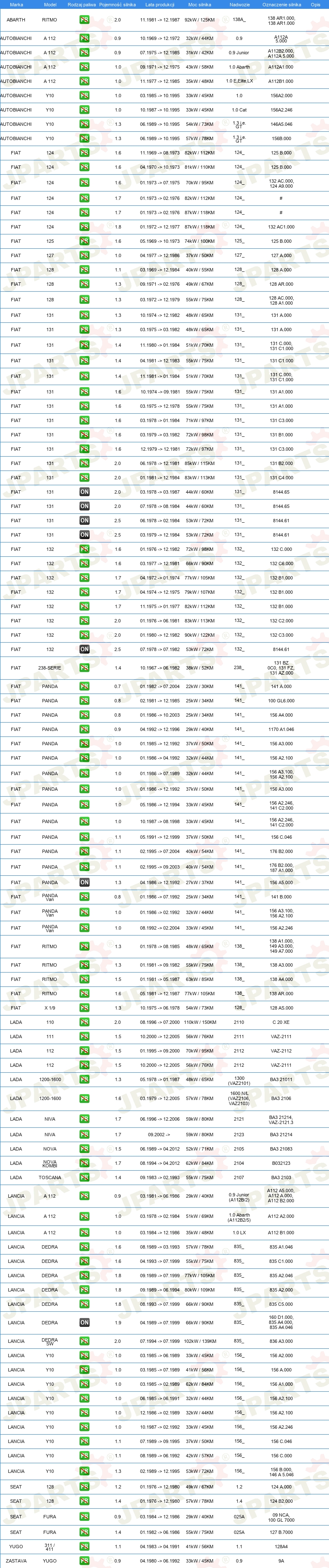Click engine code 156 A5.000

[281, 882]
